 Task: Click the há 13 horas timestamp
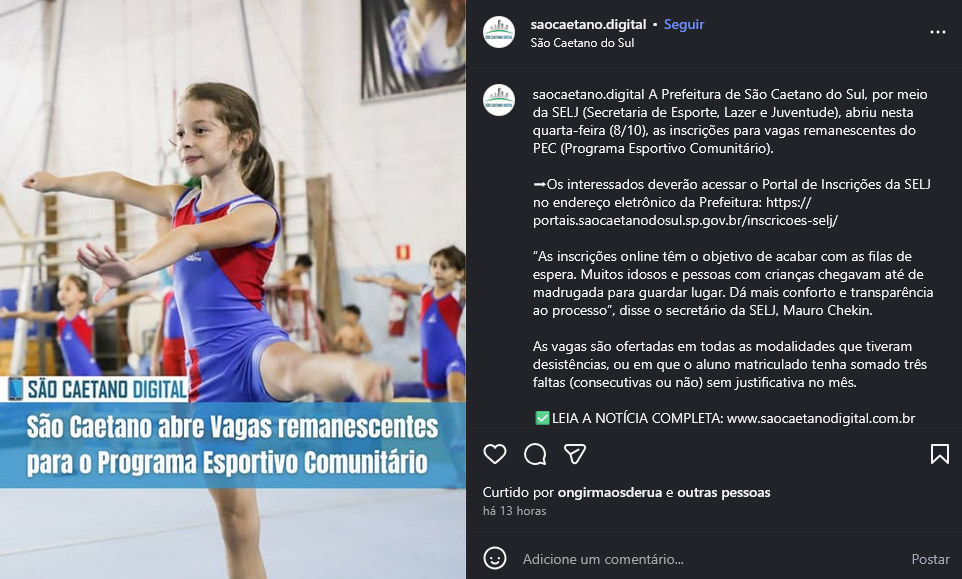click(x=514, y=511)
